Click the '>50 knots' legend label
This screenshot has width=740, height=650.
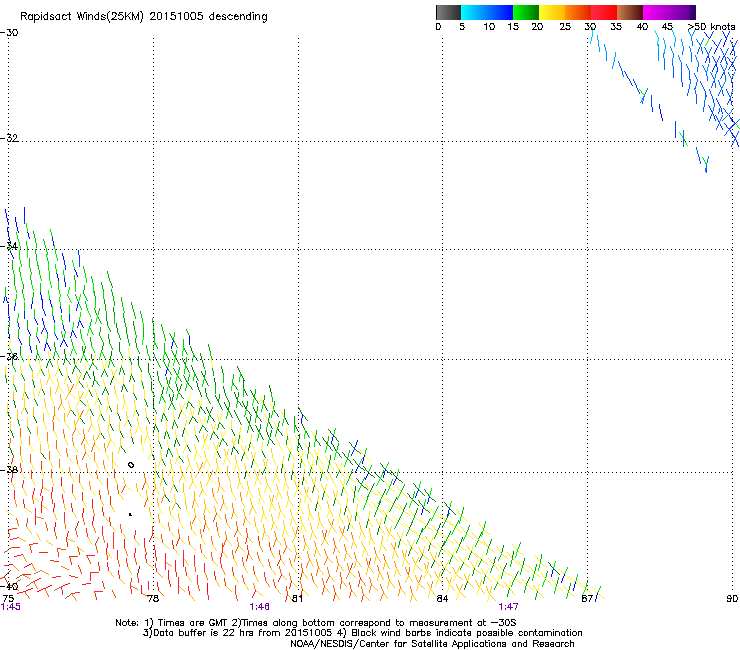(x=711, y=27)
